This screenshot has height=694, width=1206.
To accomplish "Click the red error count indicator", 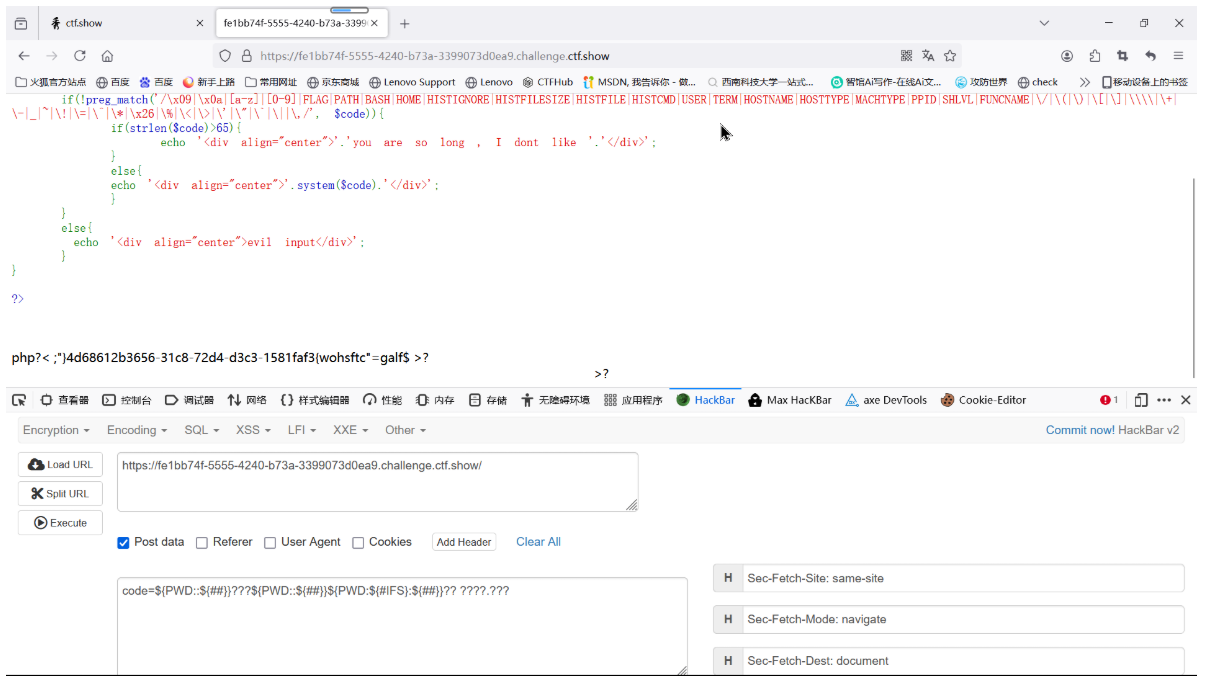I will [x=1109, y=400].
